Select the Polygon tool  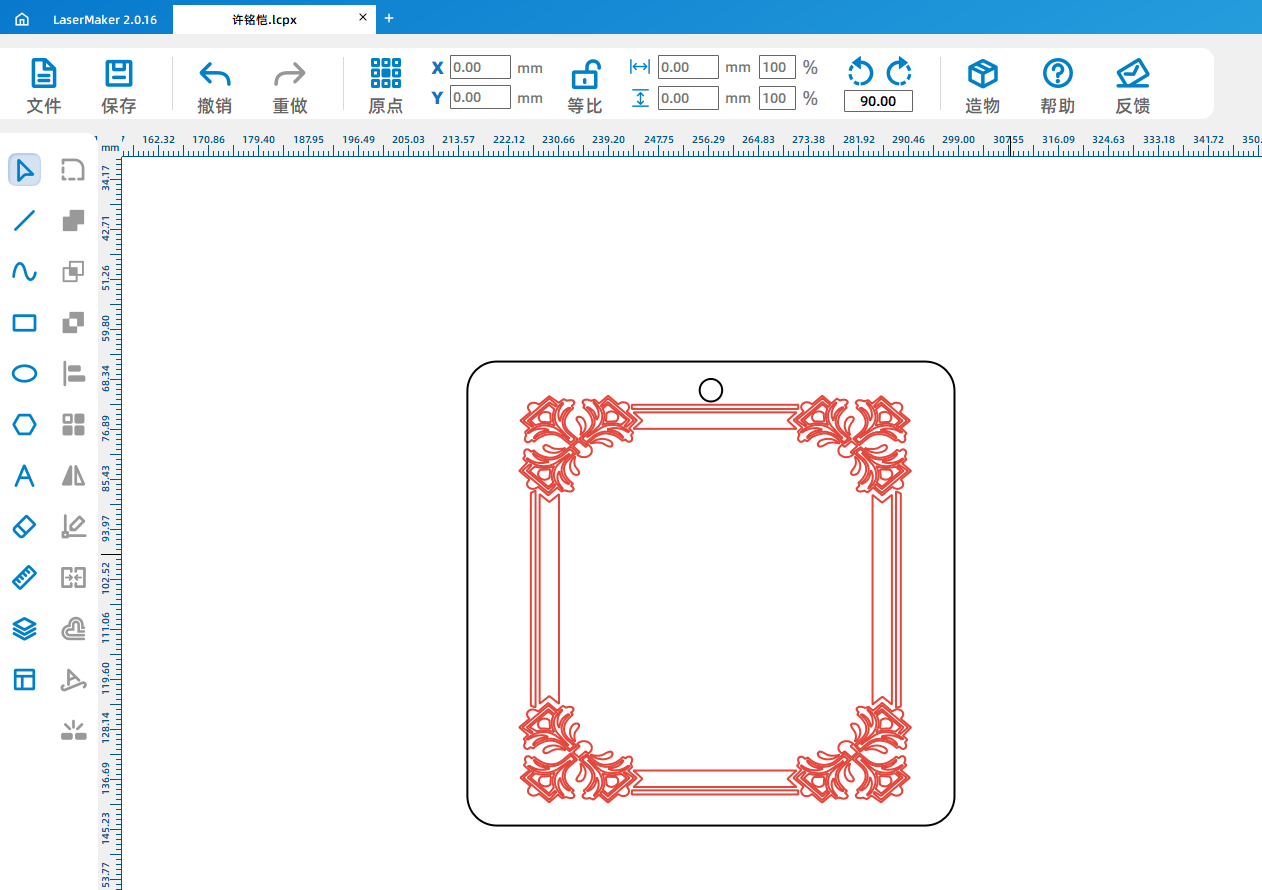(x=25, y=425)
